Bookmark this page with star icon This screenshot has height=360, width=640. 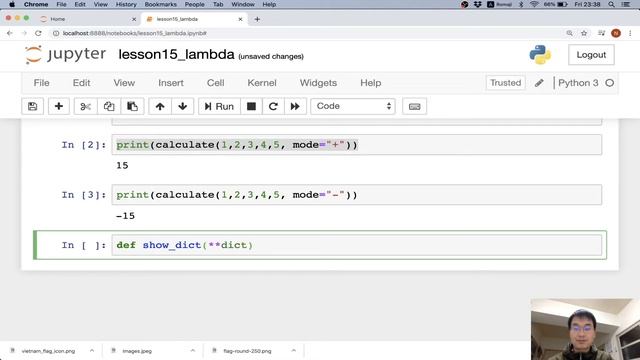pos(584,33)
